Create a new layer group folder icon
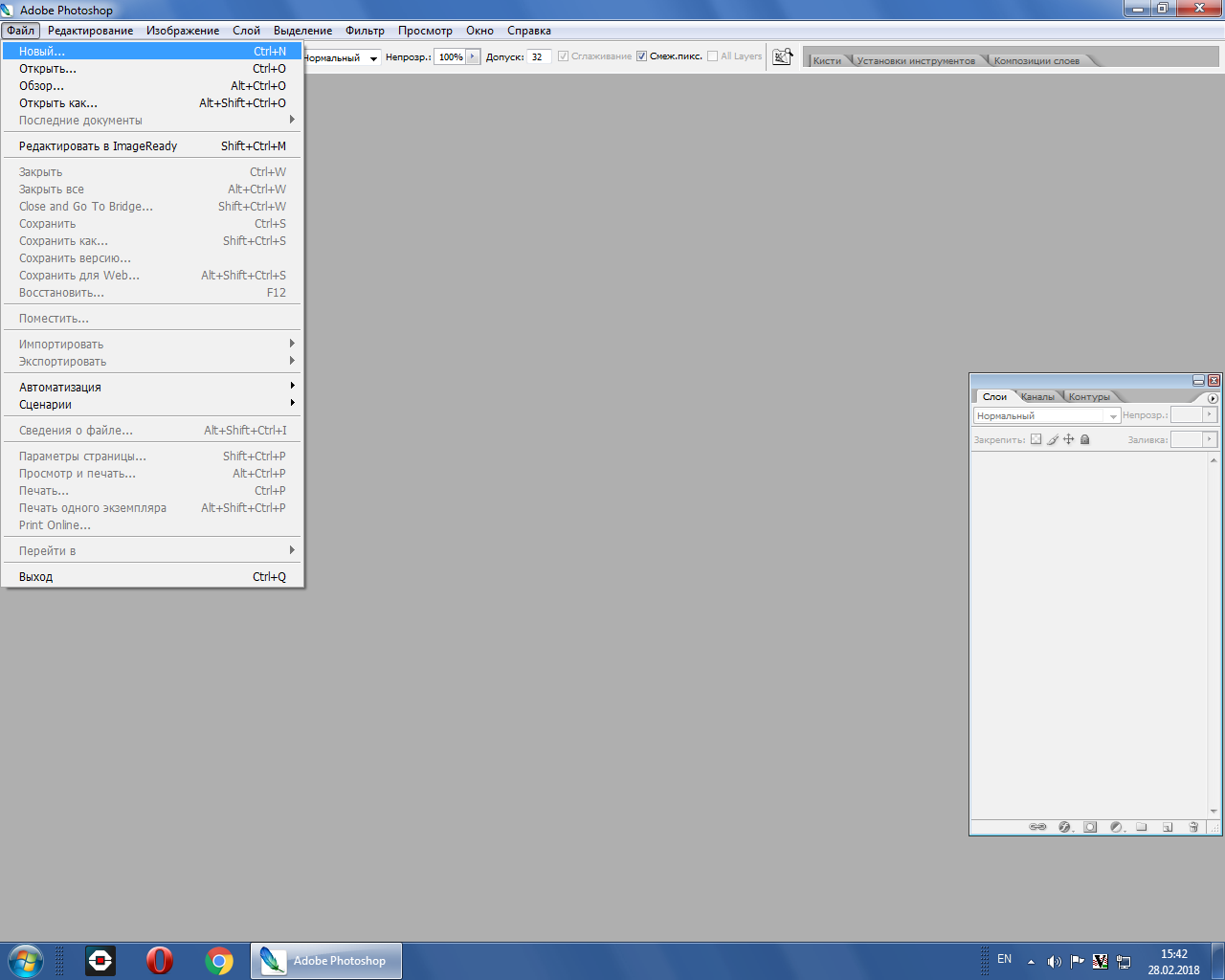 1142,827
